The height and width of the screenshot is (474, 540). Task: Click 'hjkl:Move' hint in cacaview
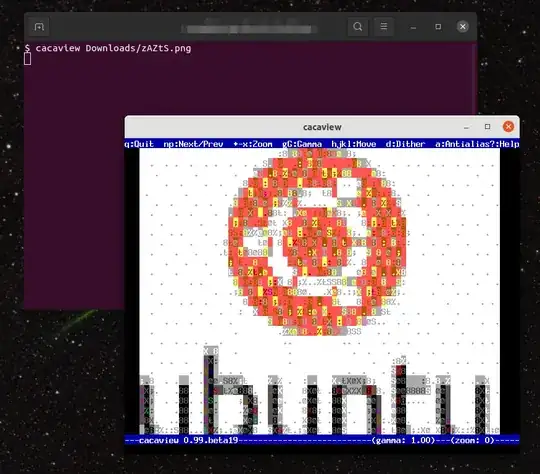[354, 144]
